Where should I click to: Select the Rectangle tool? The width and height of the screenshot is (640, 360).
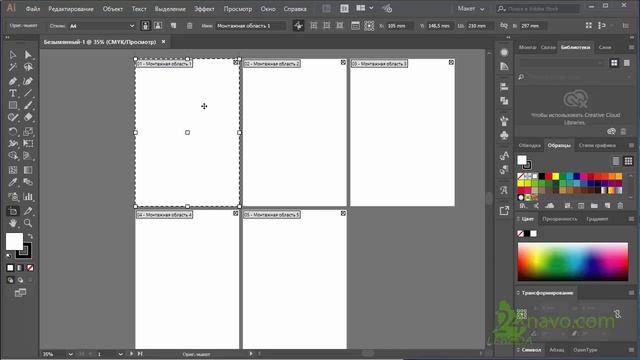click(x=13, y=105)
